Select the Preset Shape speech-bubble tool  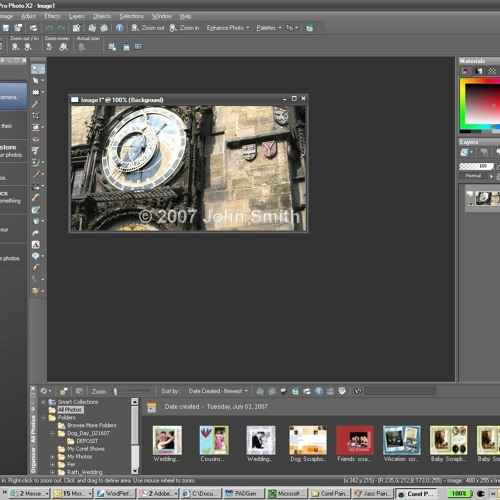36,256
